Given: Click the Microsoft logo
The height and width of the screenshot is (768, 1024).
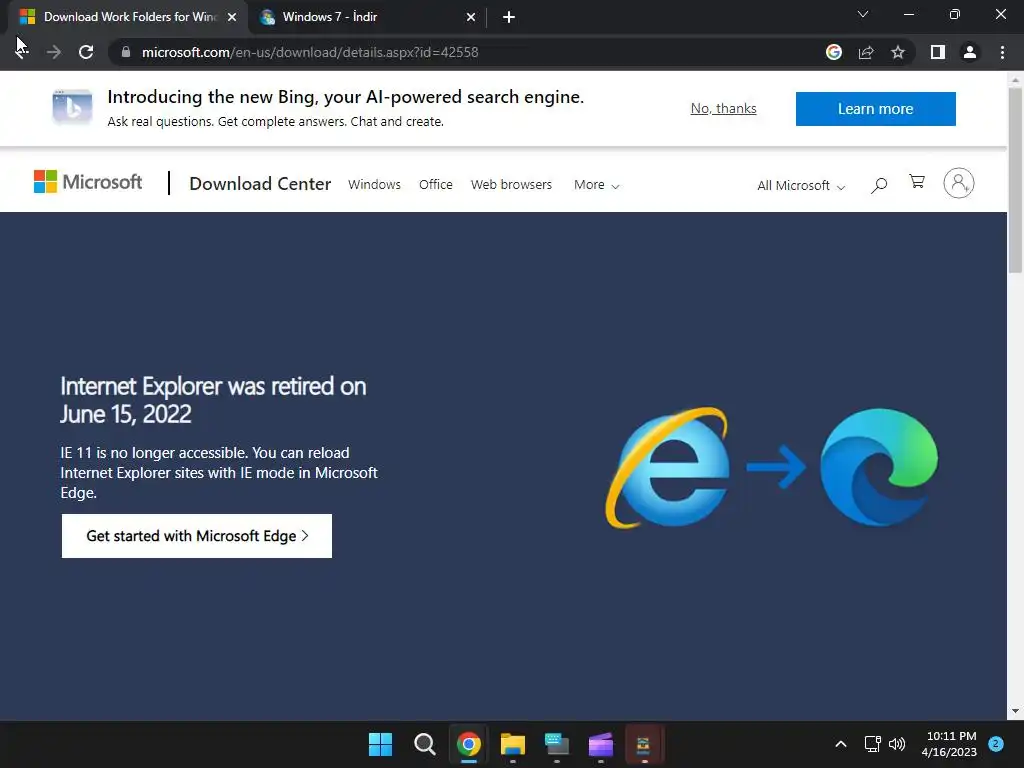Looking at the screenshot, I should click(88, 182).
